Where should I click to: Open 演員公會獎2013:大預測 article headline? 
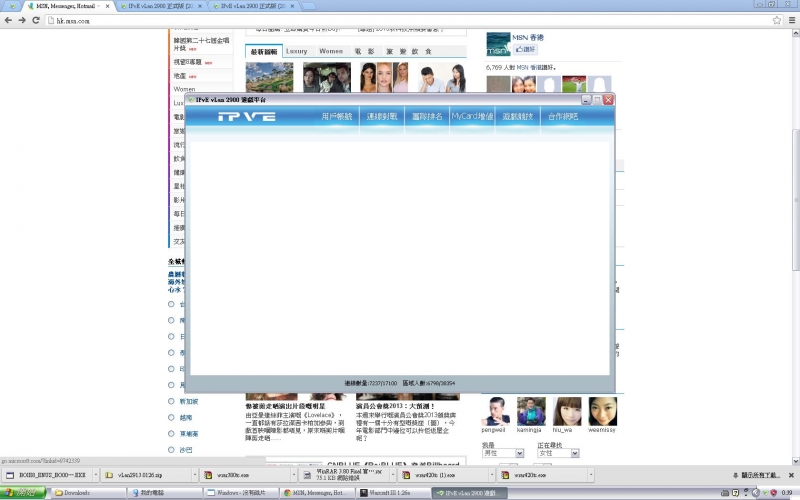point(395,406)
